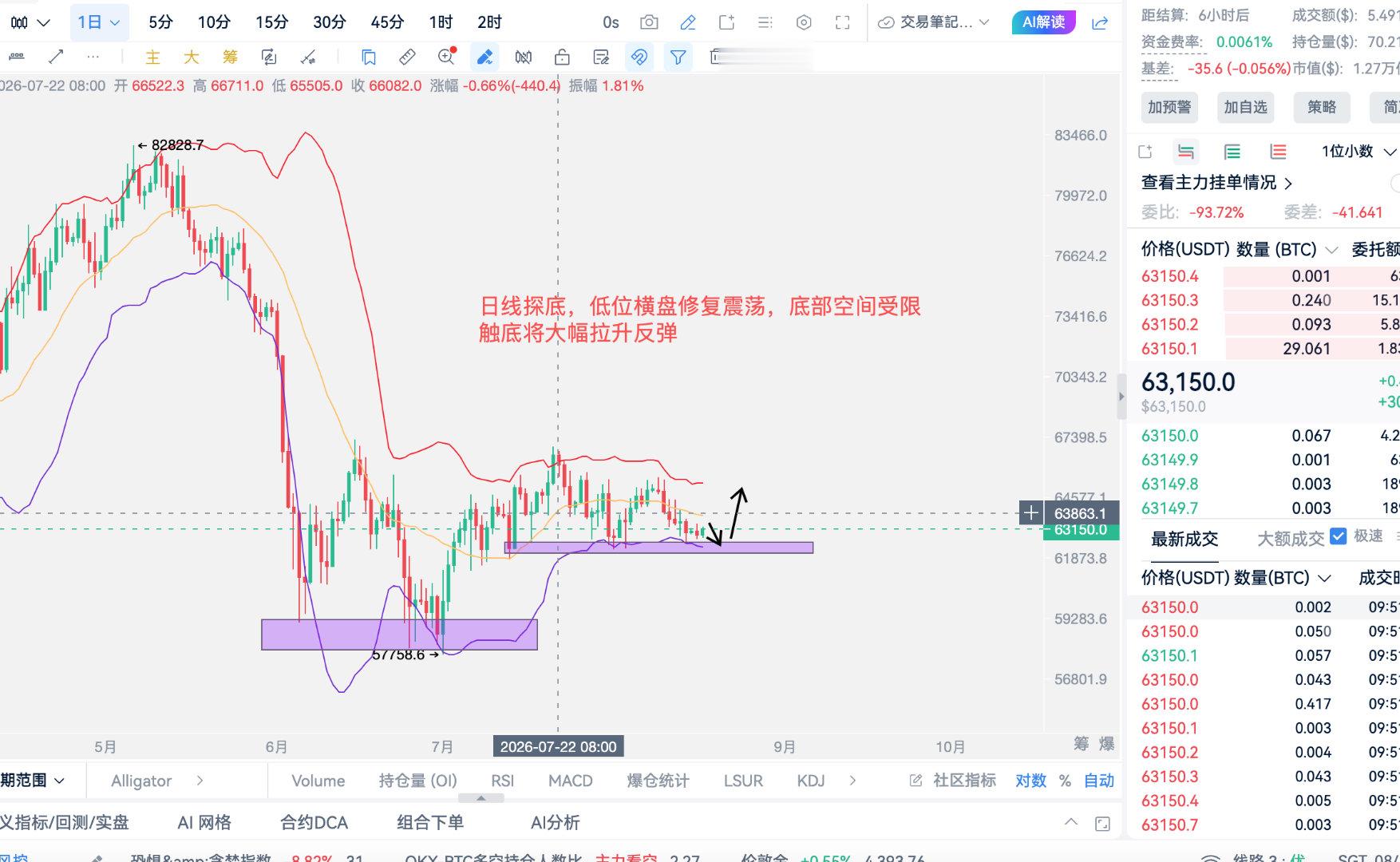The image size is (1400, 862).
Task: Switch to 大额成交 tab
Action: click(1291, 540)
